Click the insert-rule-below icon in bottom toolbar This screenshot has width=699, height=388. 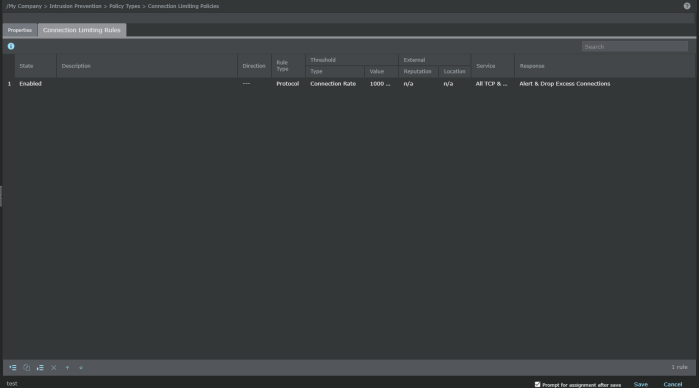coord(40,367)
